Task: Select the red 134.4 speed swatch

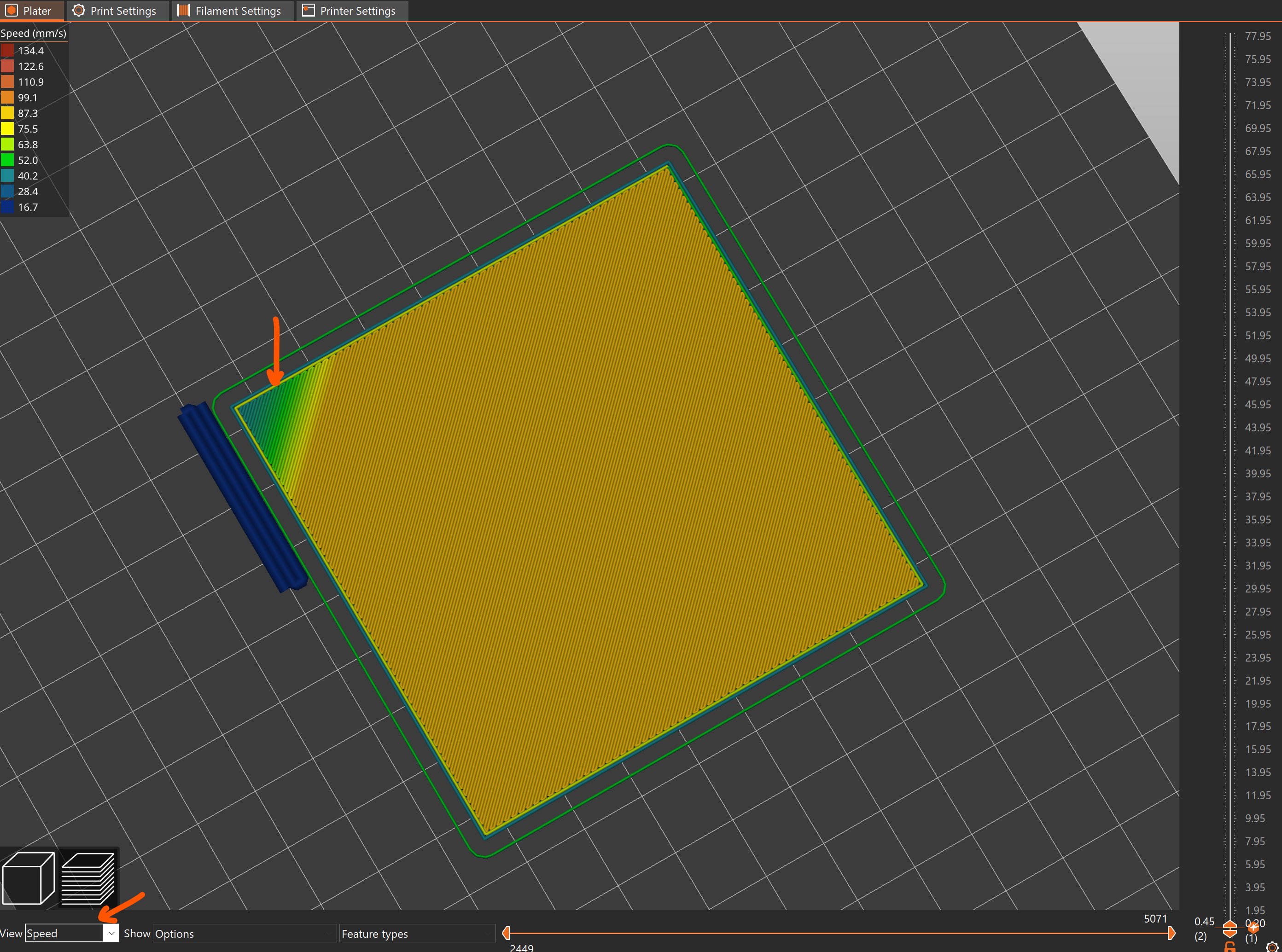Action: pos(8,51)
